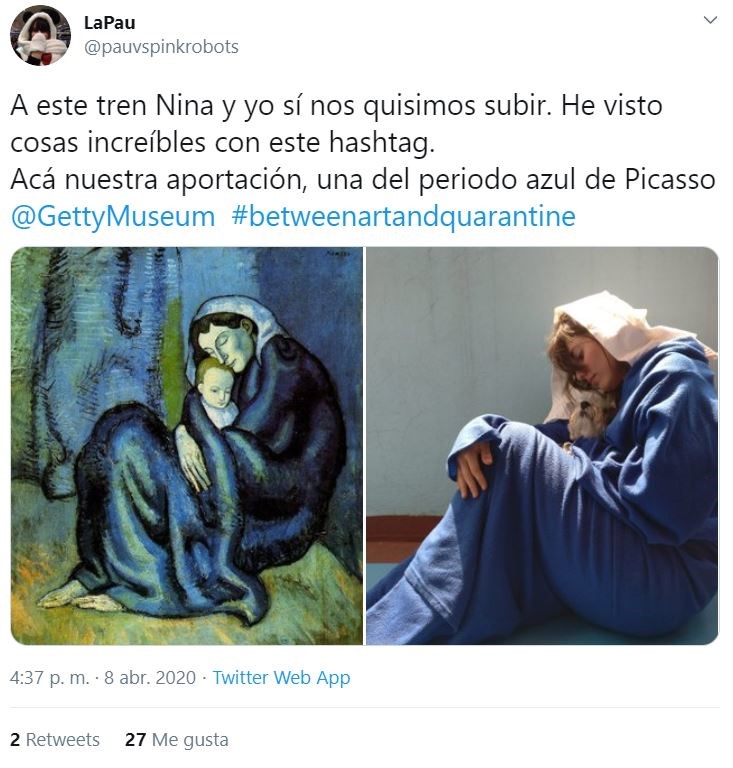Click the baby's face in the painting
This screenshot has width=733, height=768.
(215, 385)
